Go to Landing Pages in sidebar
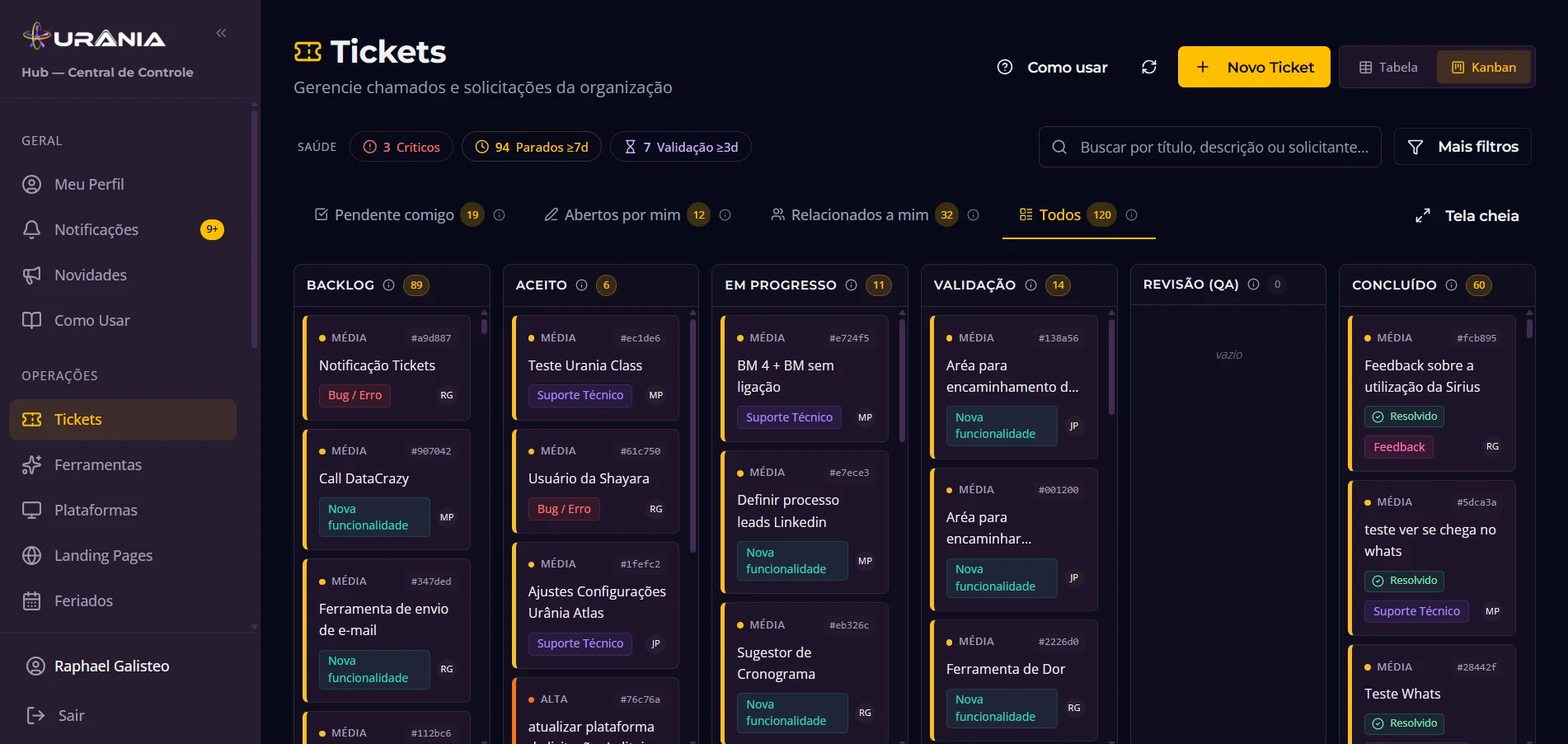Image resolution: width=1568 pixels, height=744 pixels. 123,555
